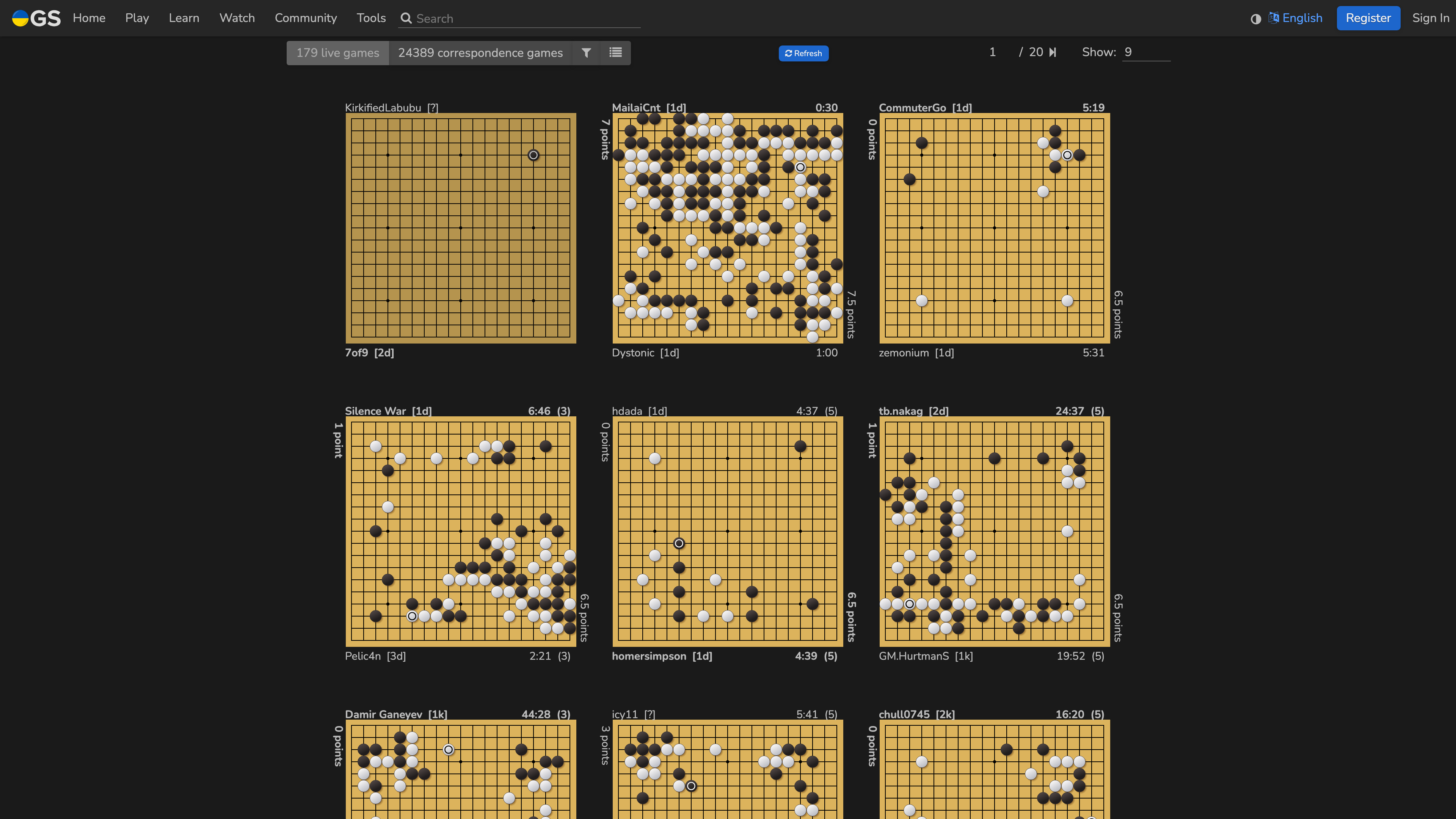Image resolution: width=1456 pixels, height=819 pixels.
Task: Open the MailaiCnt vs Dystonic board
Action: click(x=728, y=228)
